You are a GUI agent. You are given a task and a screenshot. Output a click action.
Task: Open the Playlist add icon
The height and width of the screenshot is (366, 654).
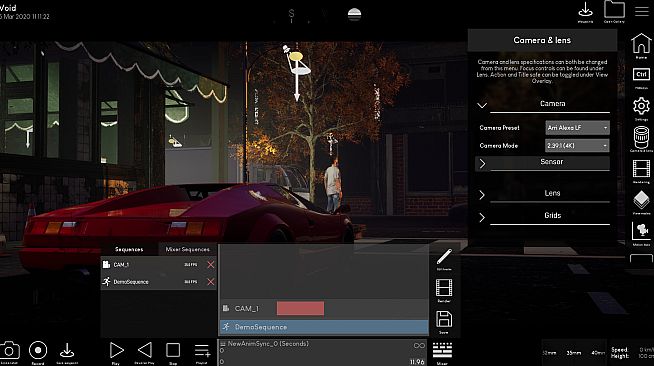[x=202, y=351]
